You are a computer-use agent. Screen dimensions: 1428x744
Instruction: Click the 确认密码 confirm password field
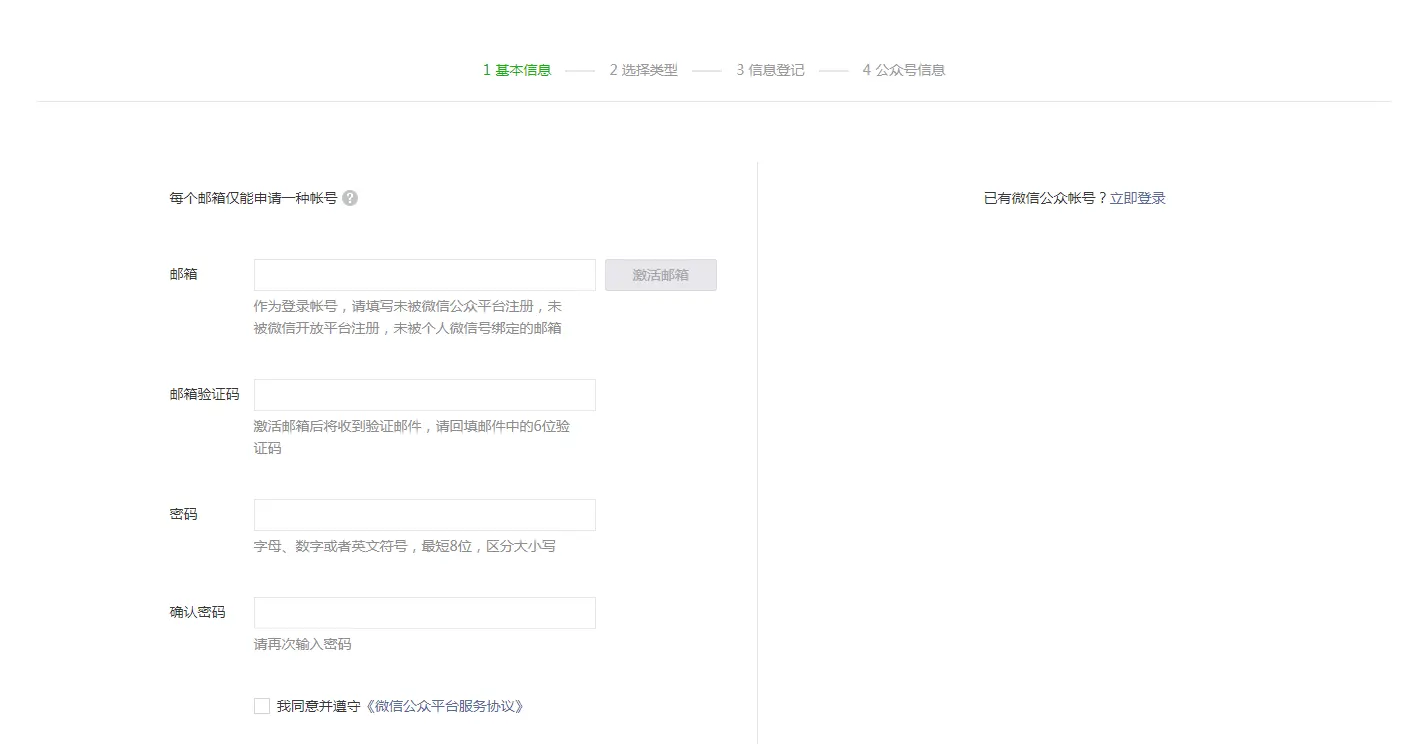424,612
